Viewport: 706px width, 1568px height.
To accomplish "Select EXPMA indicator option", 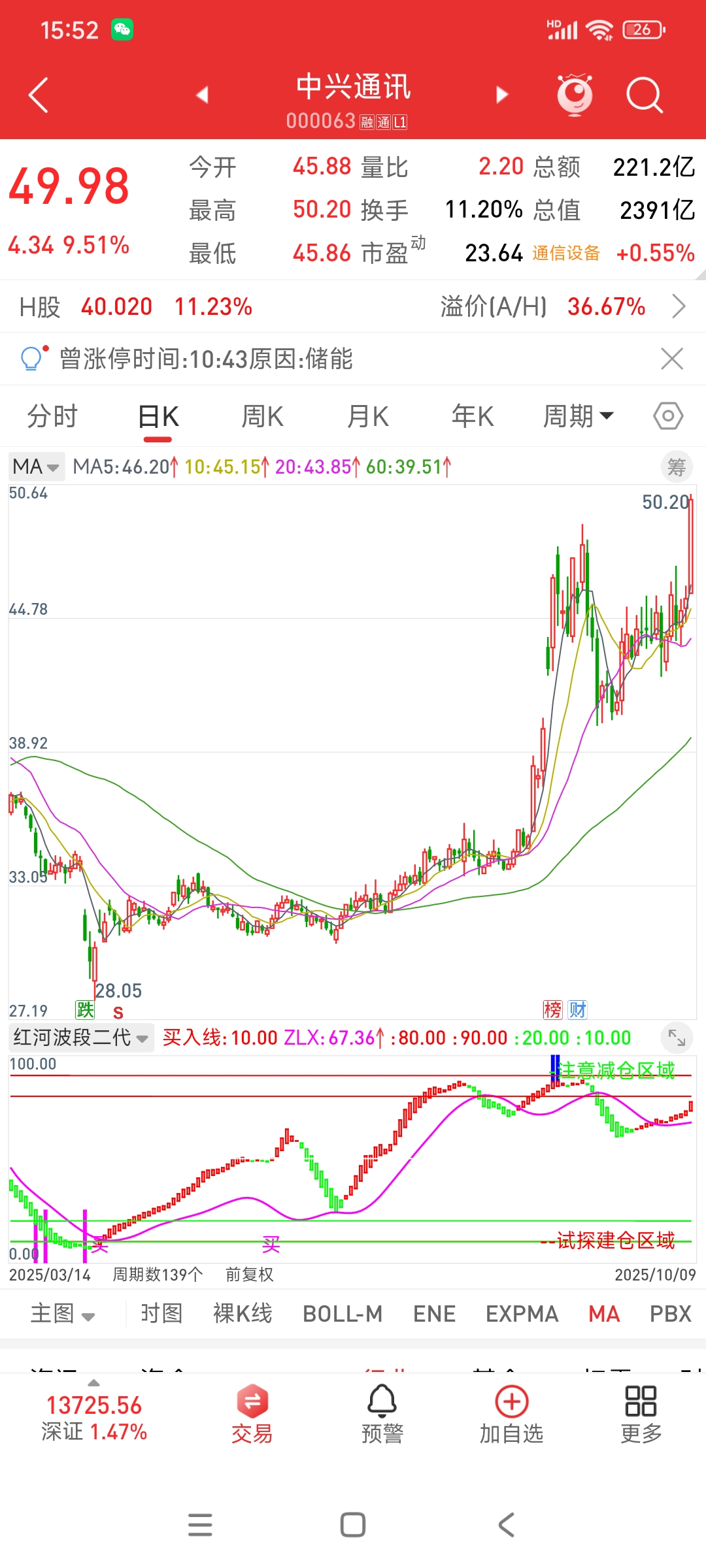I will (522, 1314).
